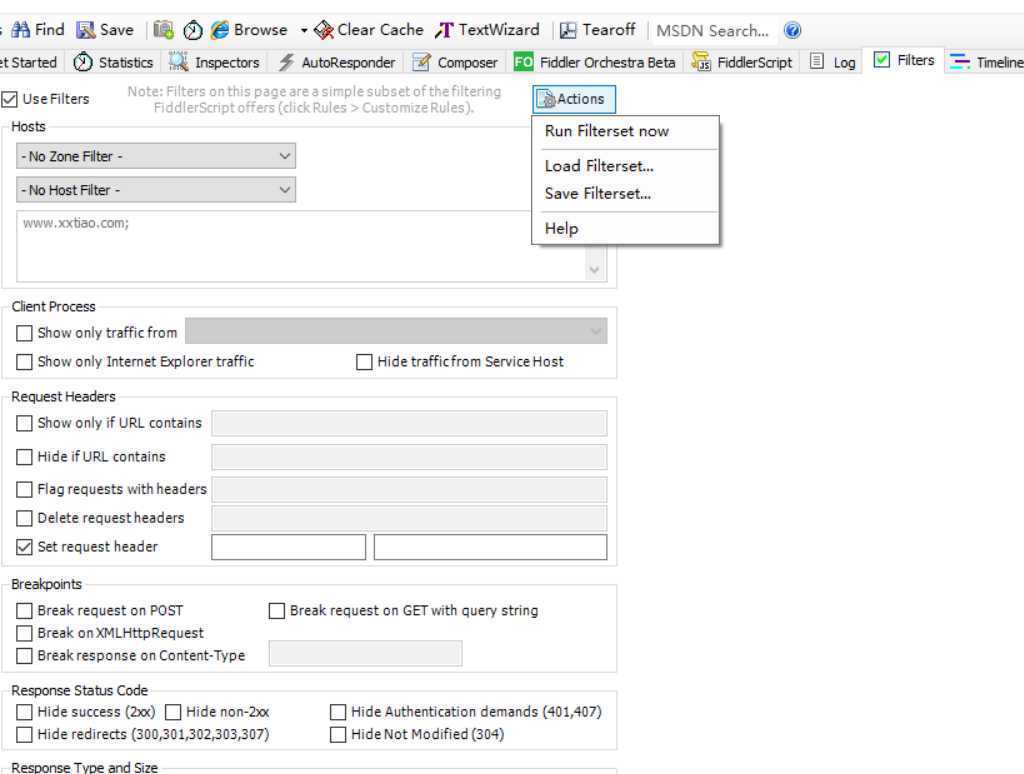This screenshot has height=774, width=1024.
Task: Click the Delete request headers field
Action: [409, 518]
